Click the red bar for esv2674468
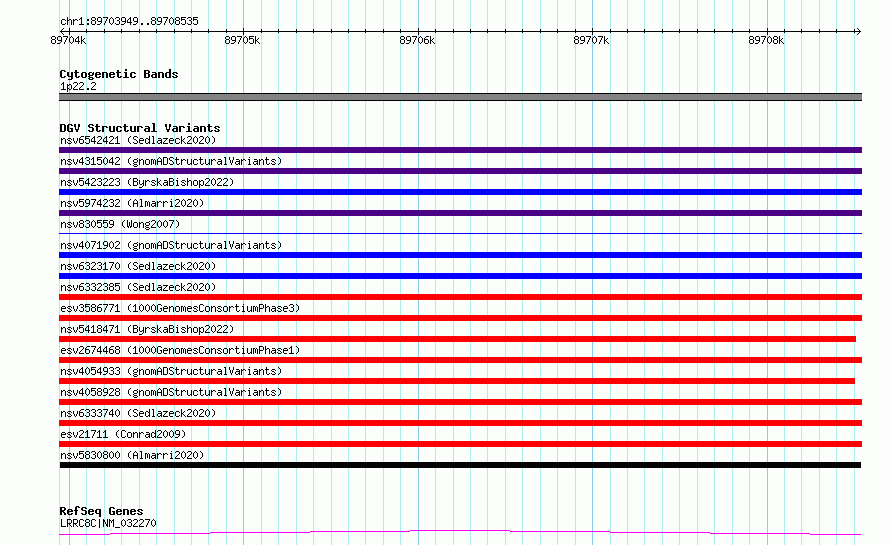This screenshot has width=890, height=545. pos(460,360)
